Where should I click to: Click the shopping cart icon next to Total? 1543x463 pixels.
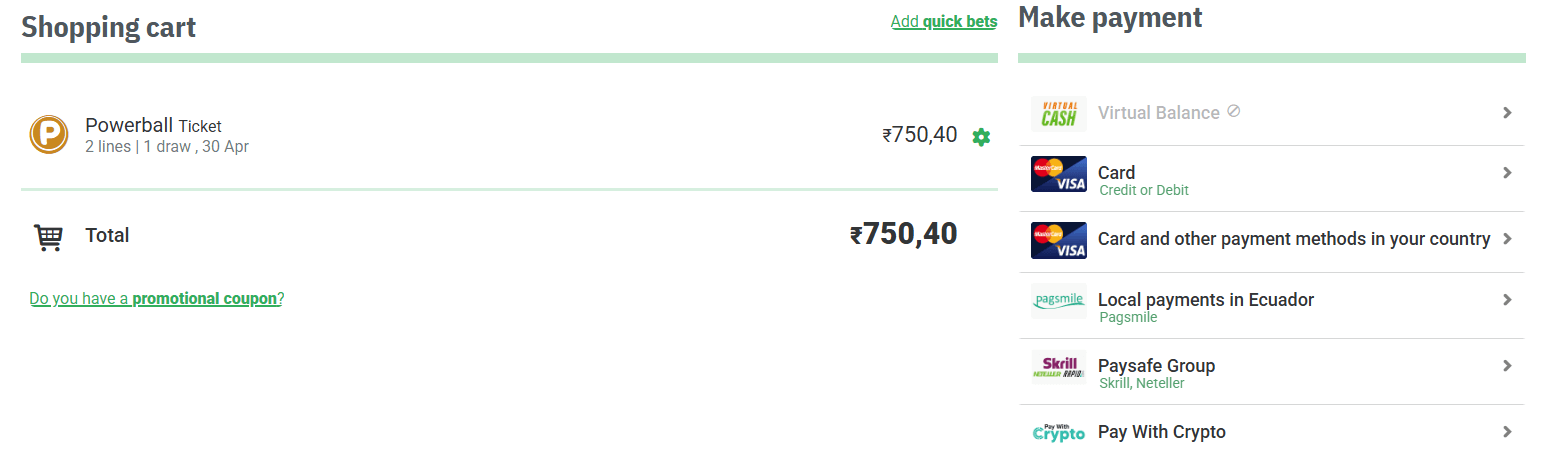(48, 237)
